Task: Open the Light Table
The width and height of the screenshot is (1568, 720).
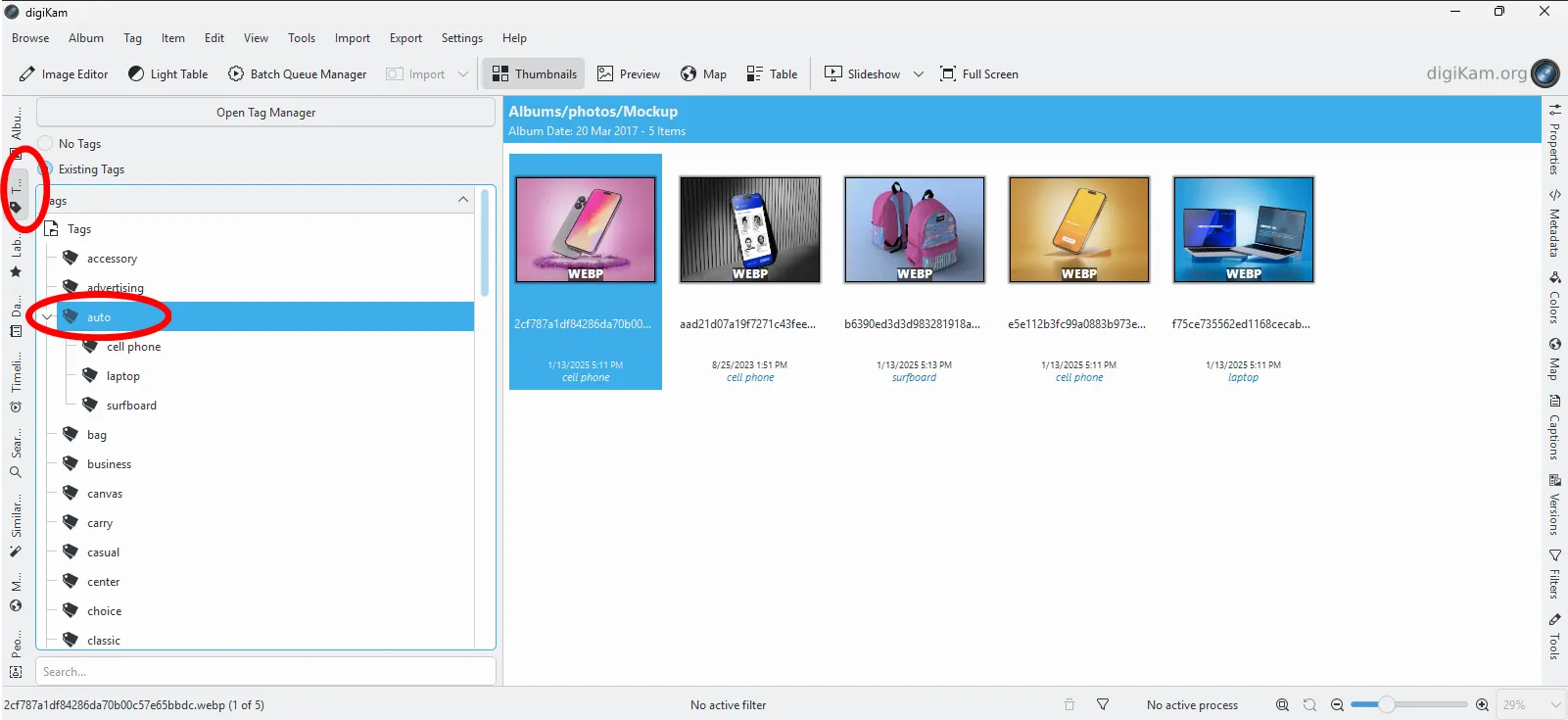Action: tap(167, 74)
